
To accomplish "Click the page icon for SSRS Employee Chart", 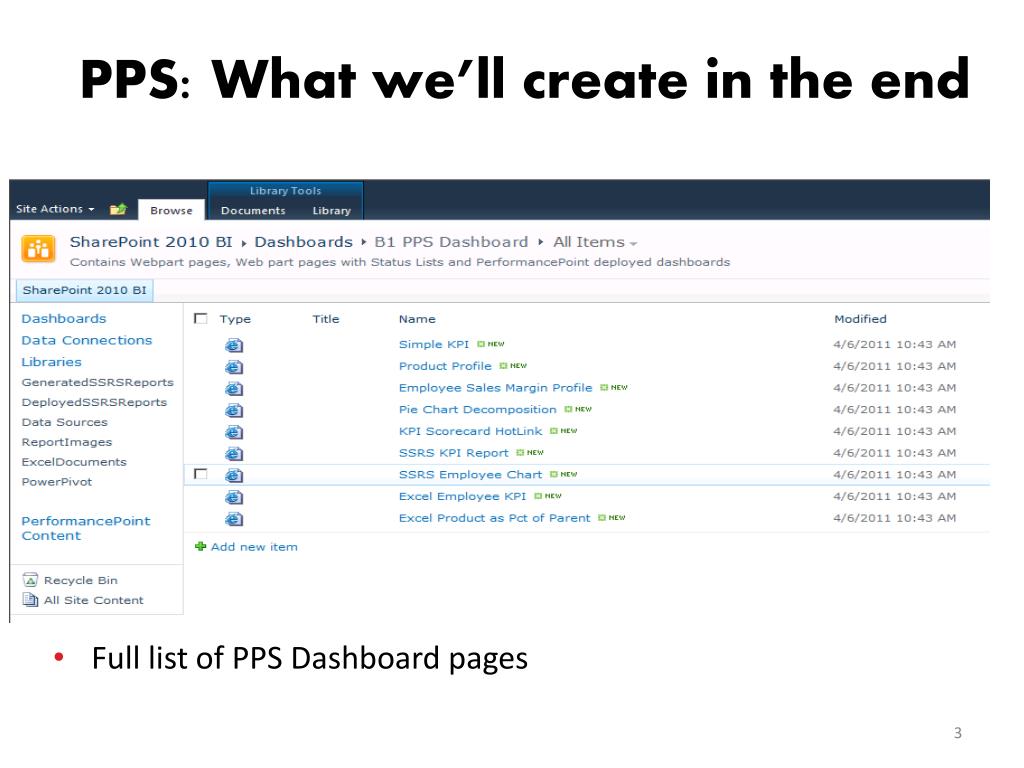I will click(234, 475).
